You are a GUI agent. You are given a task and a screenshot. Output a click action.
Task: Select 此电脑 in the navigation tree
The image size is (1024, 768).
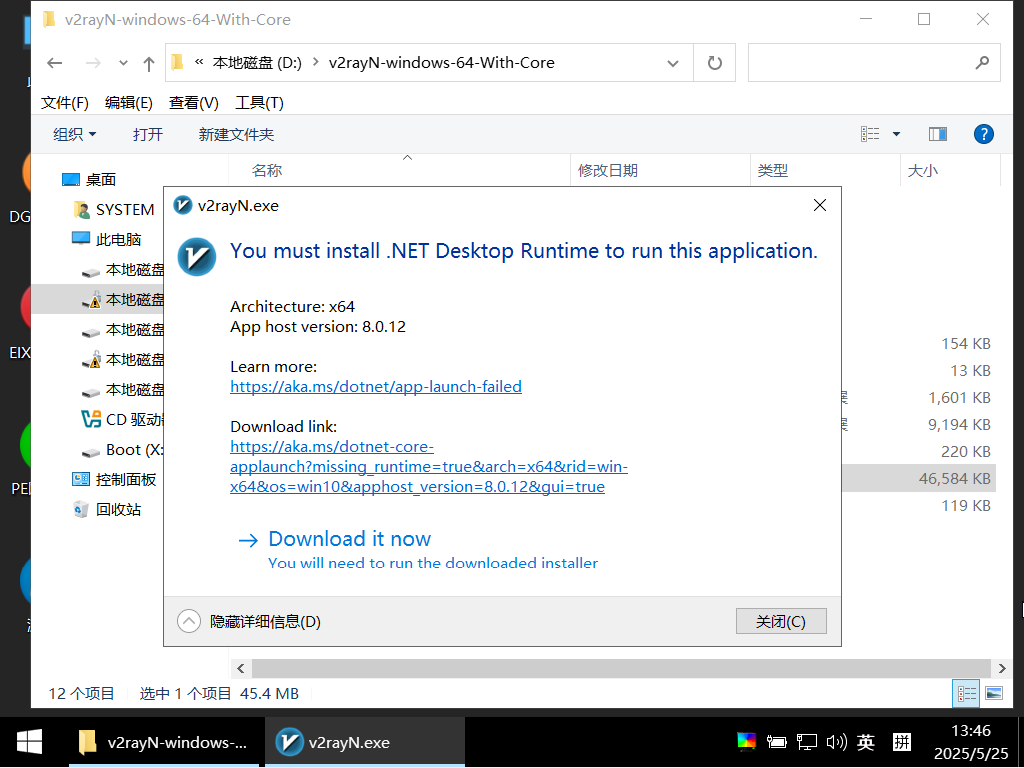click(x=106, y=240)
